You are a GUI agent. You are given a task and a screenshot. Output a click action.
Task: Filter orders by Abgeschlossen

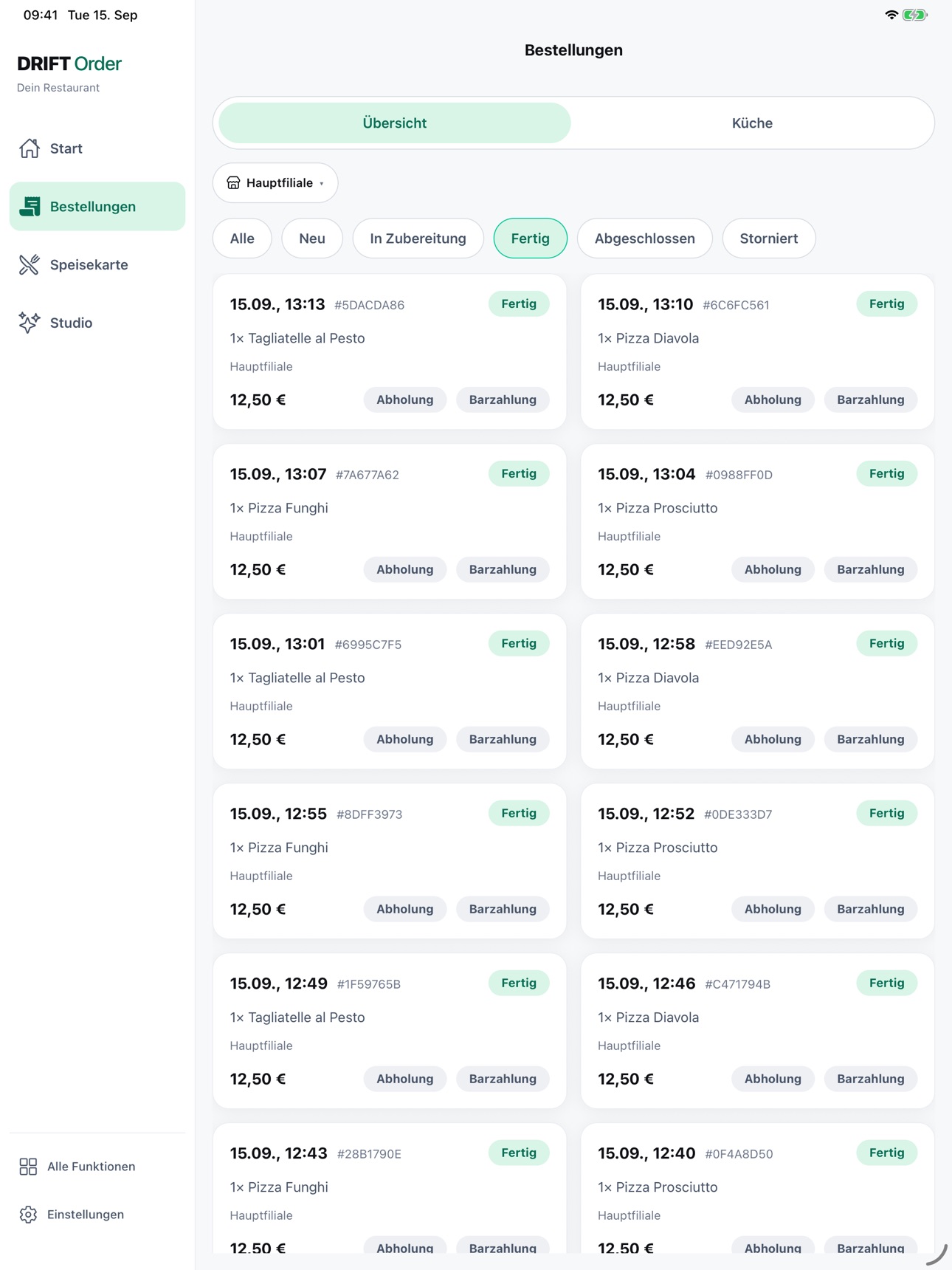[x=645, y=238]
